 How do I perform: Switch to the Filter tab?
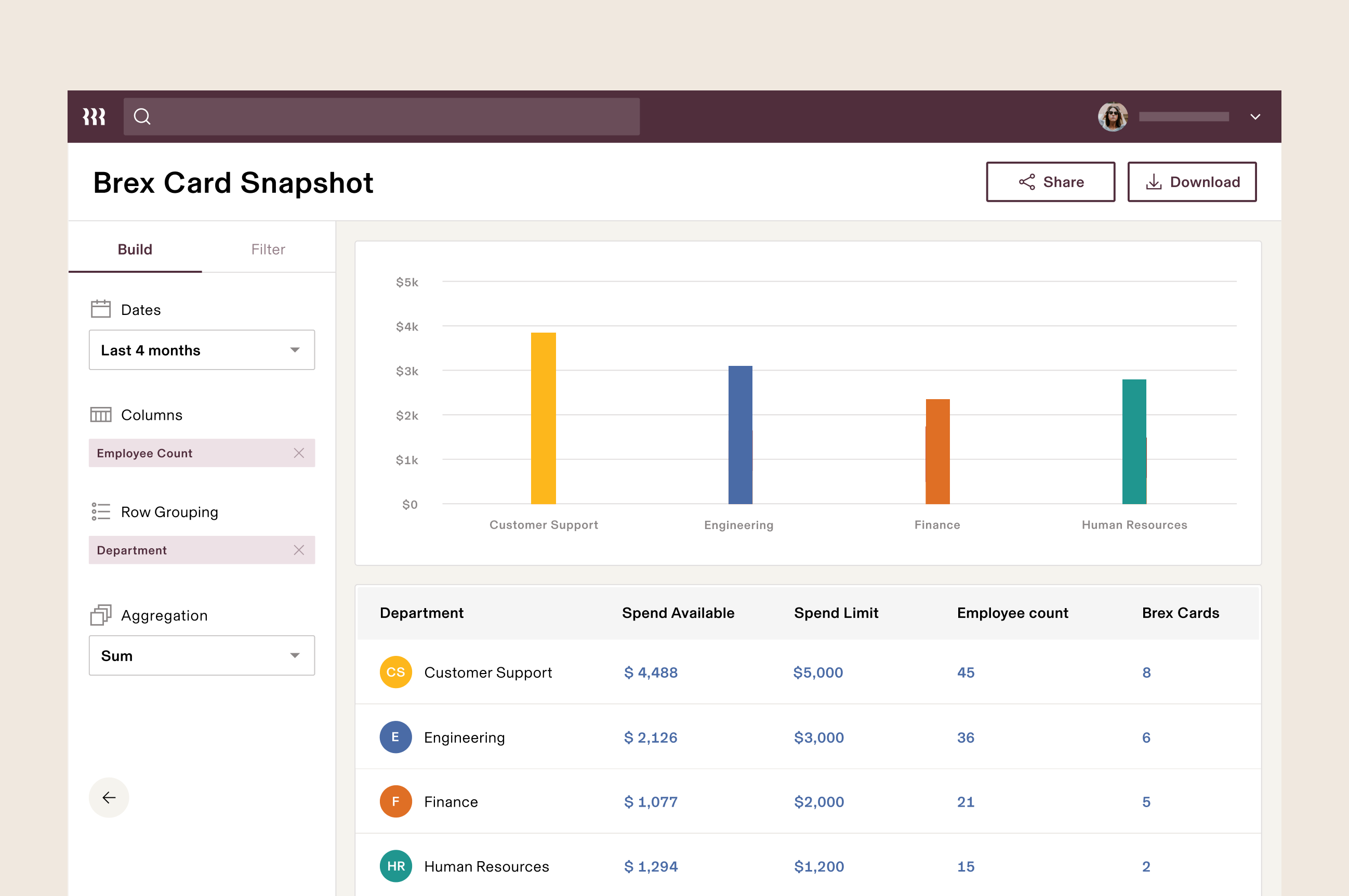[x=268, y=249]
